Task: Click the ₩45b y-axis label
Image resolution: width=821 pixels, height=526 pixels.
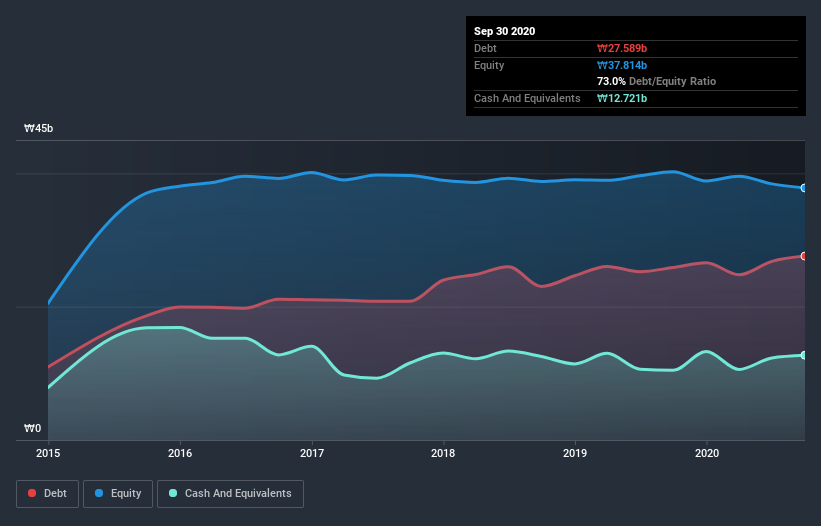Action: pyautogui.click(x=38, y=128)
